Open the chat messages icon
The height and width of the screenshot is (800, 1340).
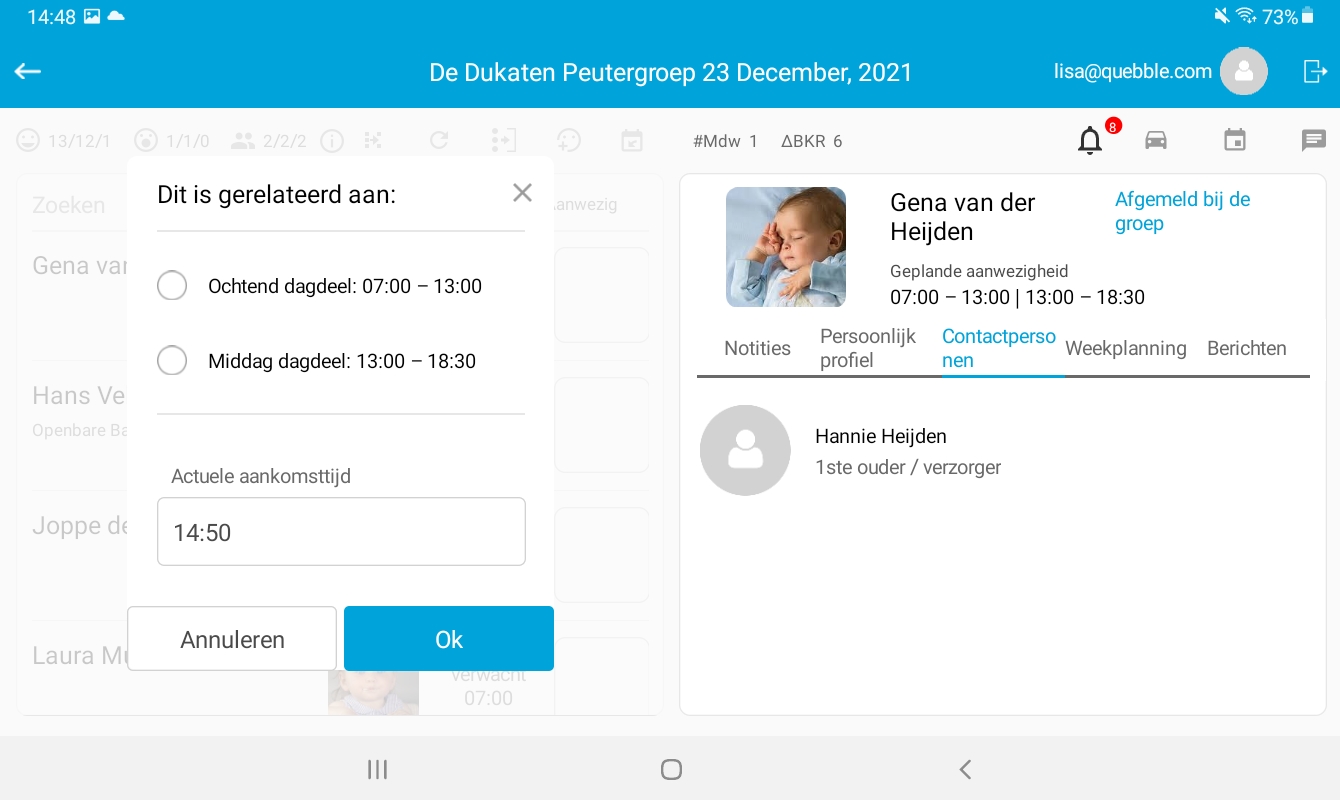[1313, 140]
